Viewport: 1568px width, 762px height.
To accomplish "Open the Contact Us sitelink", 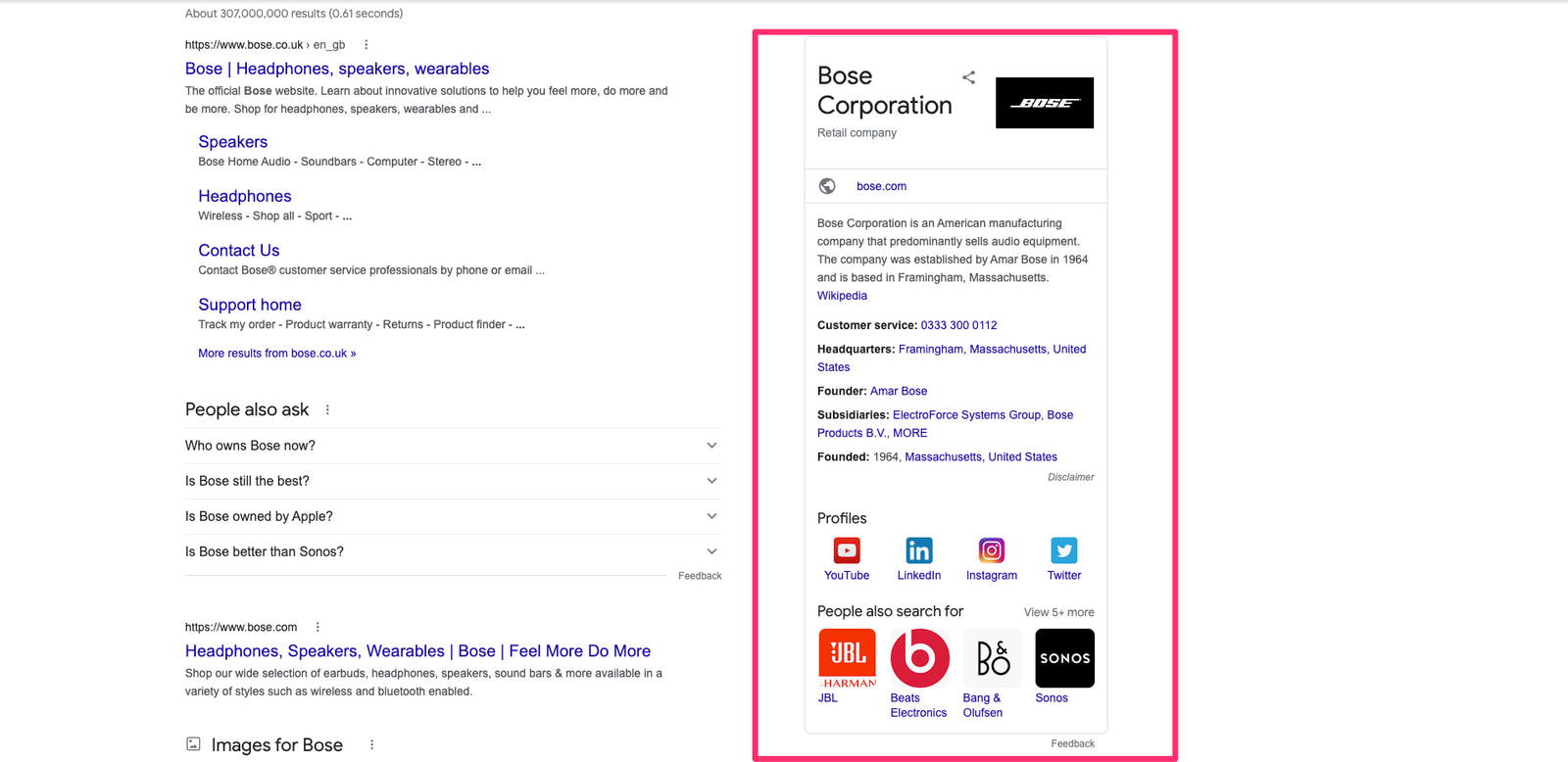I will pos(239,251).
